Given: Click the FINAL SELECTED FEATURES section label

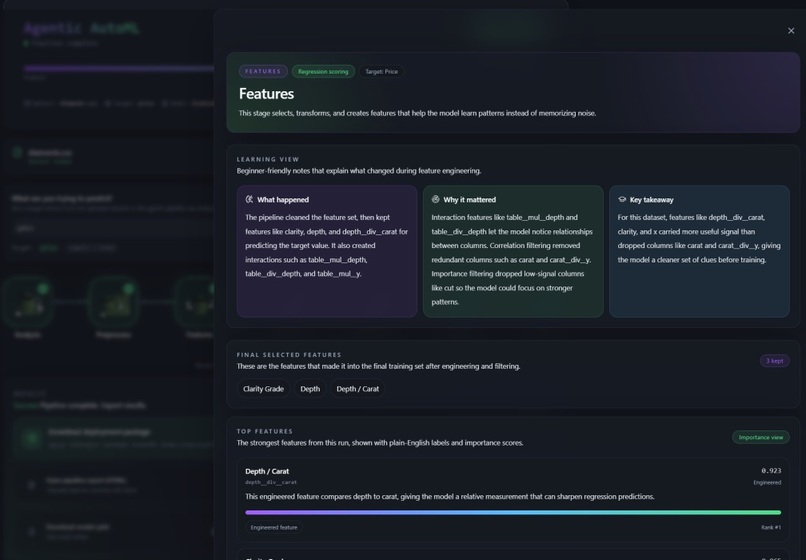Looking at the screenshot, I should pos(289,355).
